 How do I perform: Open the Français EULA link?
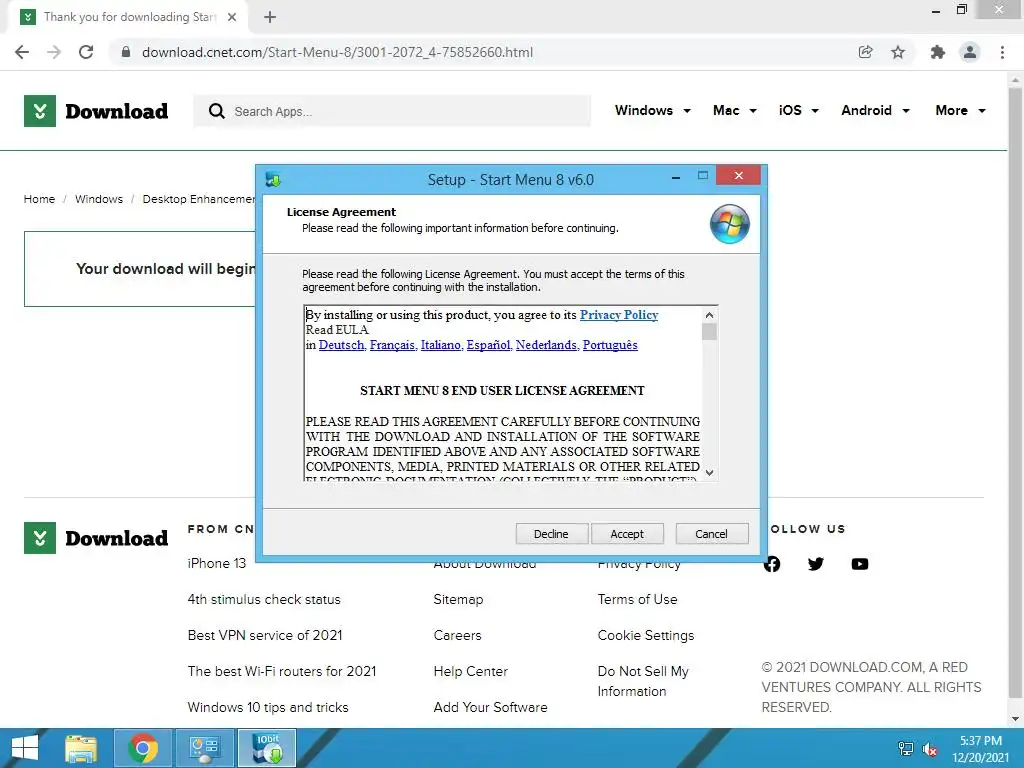point(392,345)
